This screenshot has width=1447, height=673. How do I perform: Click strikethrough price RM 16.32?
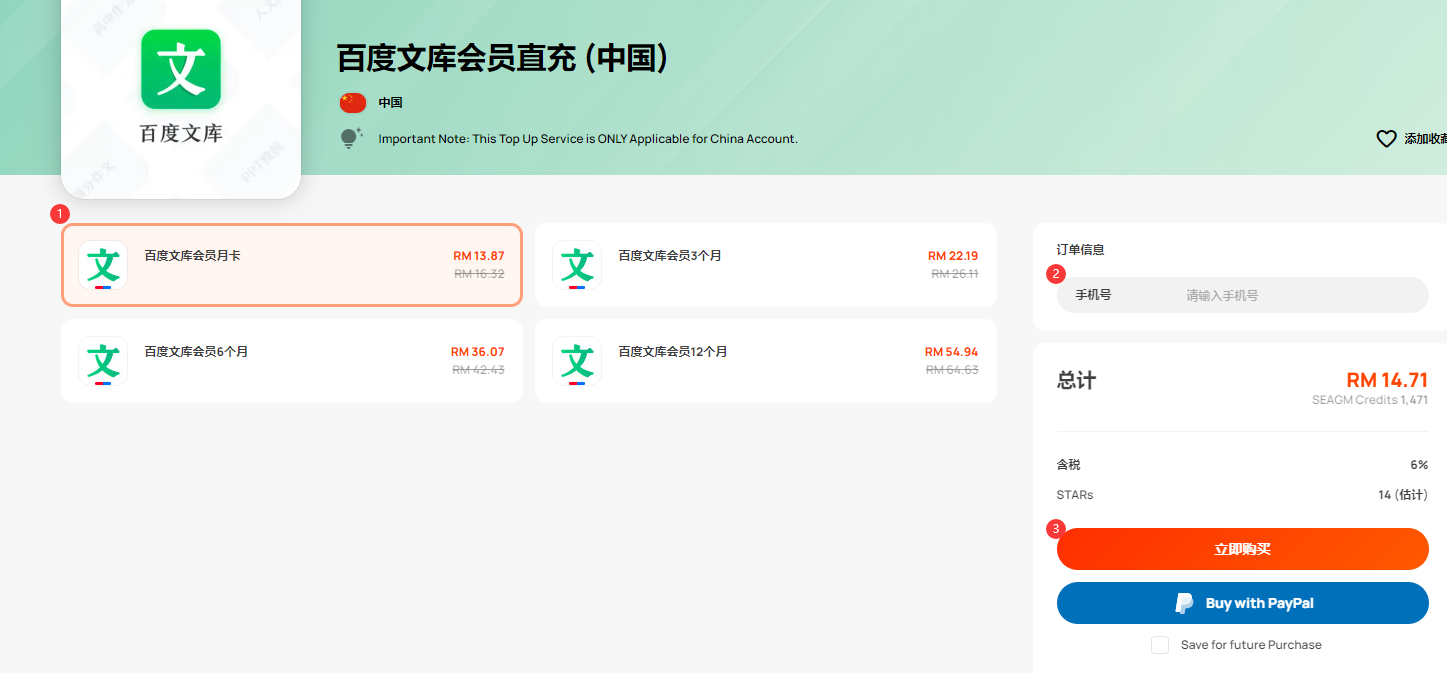coord(479,274)
